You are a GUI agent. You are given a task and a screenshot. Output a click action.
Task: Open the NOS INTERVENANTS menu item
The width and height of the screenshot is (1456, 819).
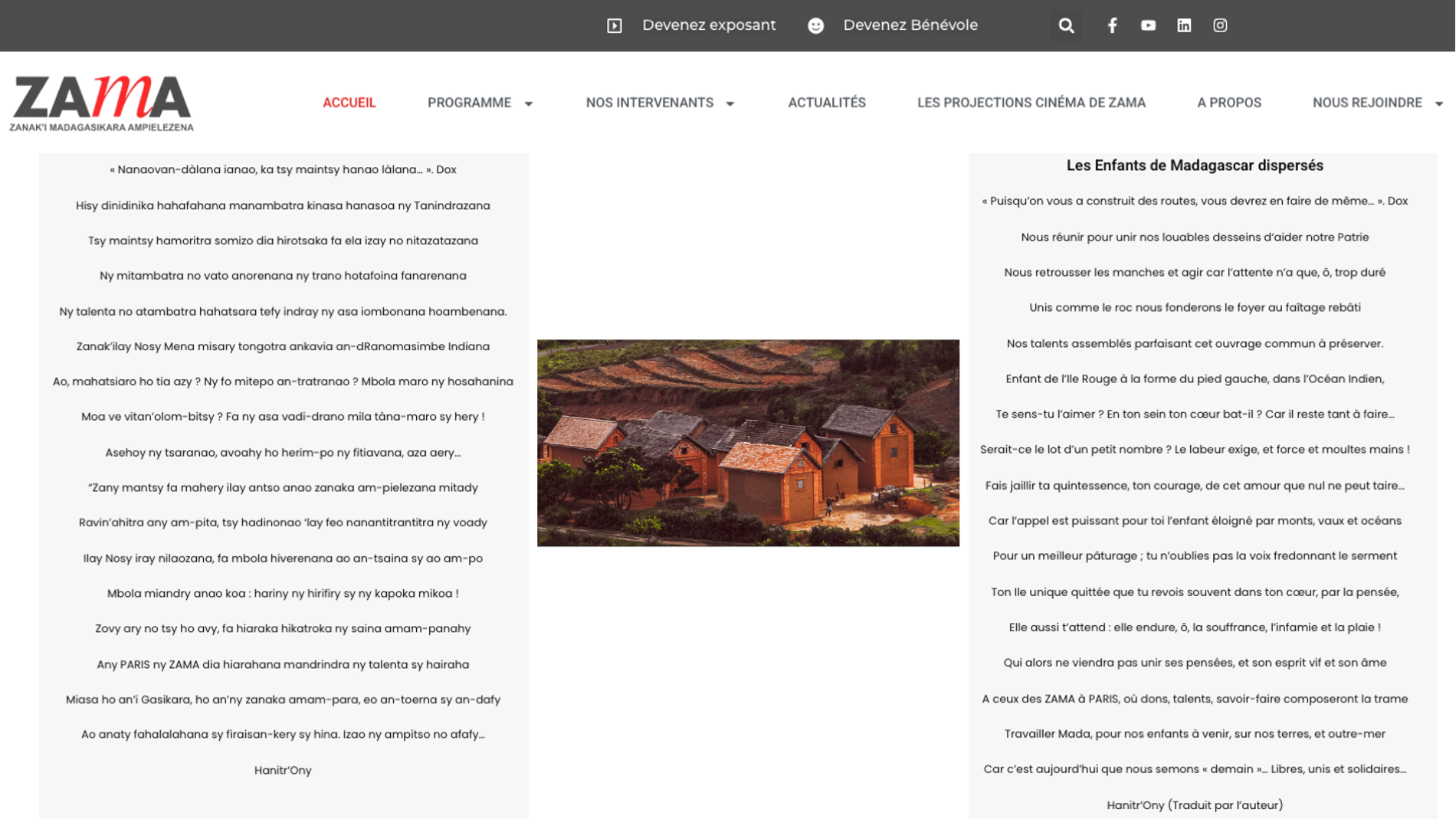[649, 103]
